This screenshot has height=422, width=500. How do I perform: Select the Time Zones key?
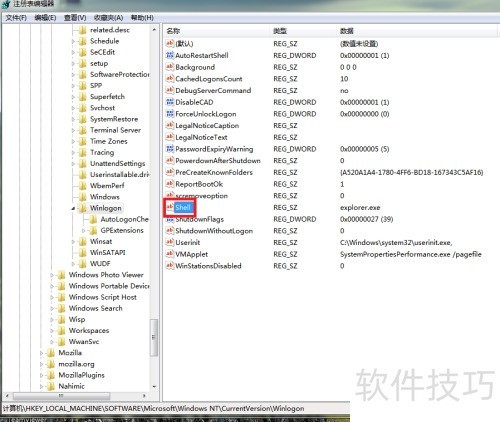pos(109,141)
